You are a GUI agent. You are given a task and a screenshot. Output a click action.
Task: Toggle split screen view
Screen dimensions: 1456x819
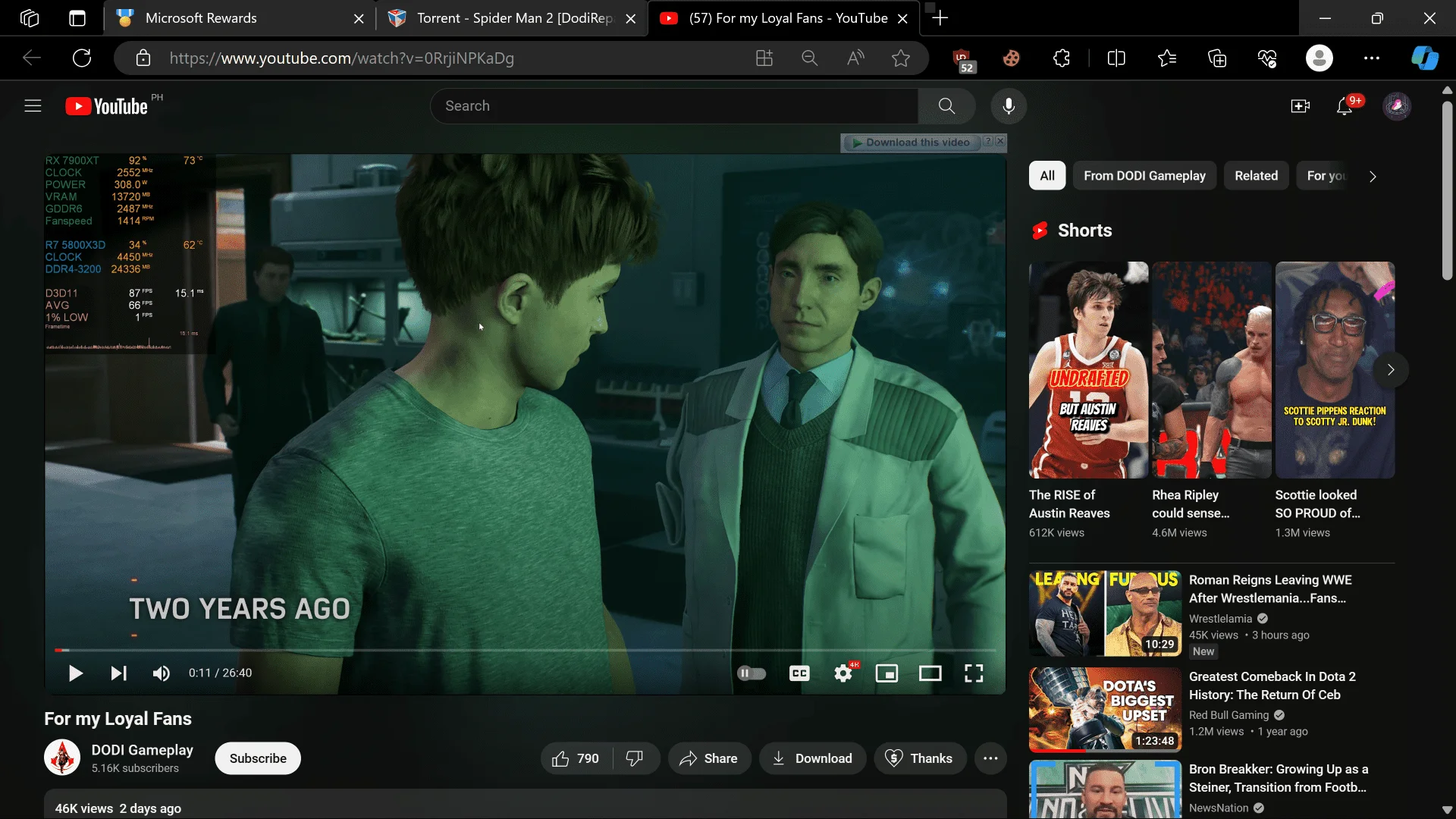click(x=1116, y=58)
